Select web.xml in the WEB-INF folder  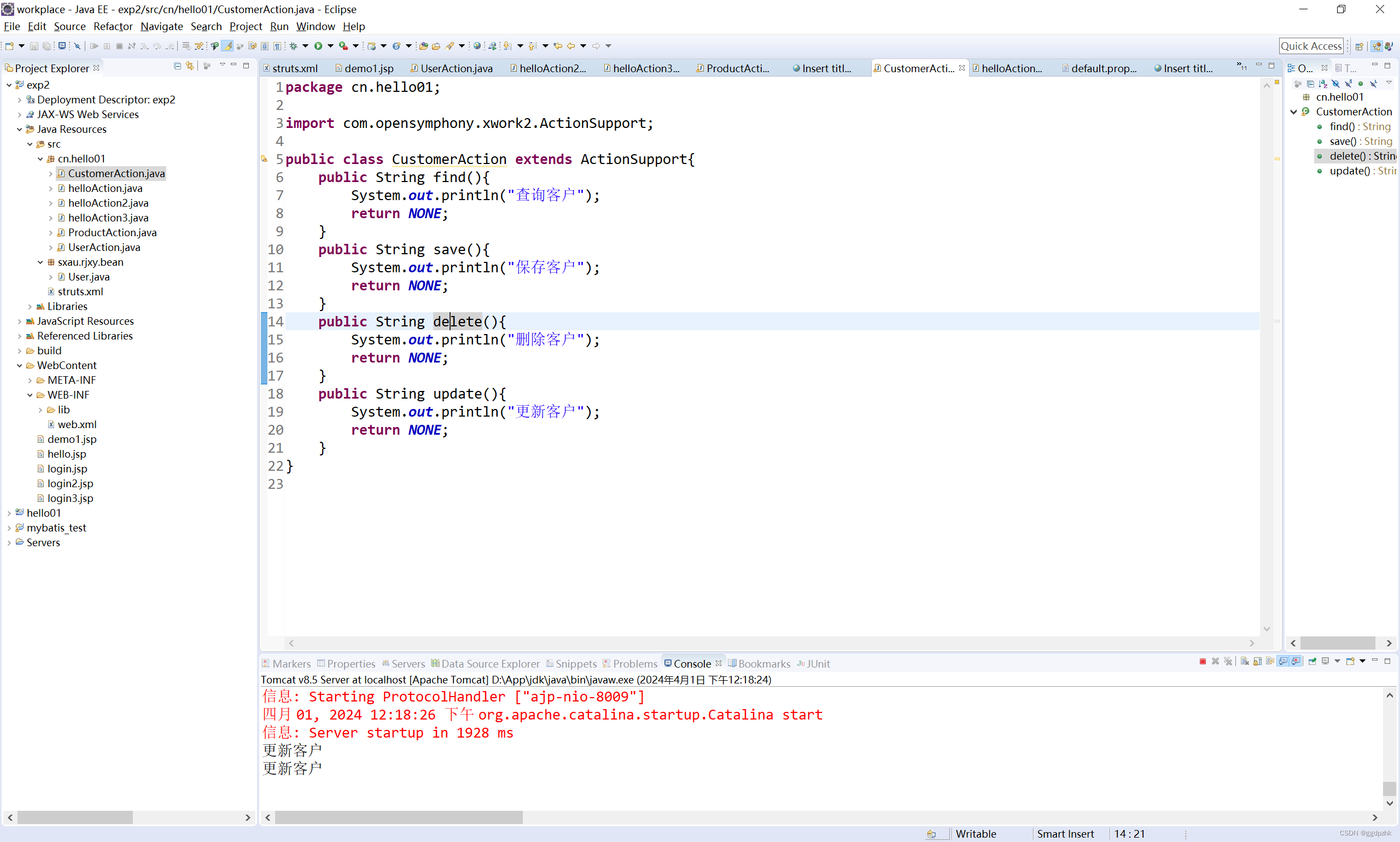point(77,424)
